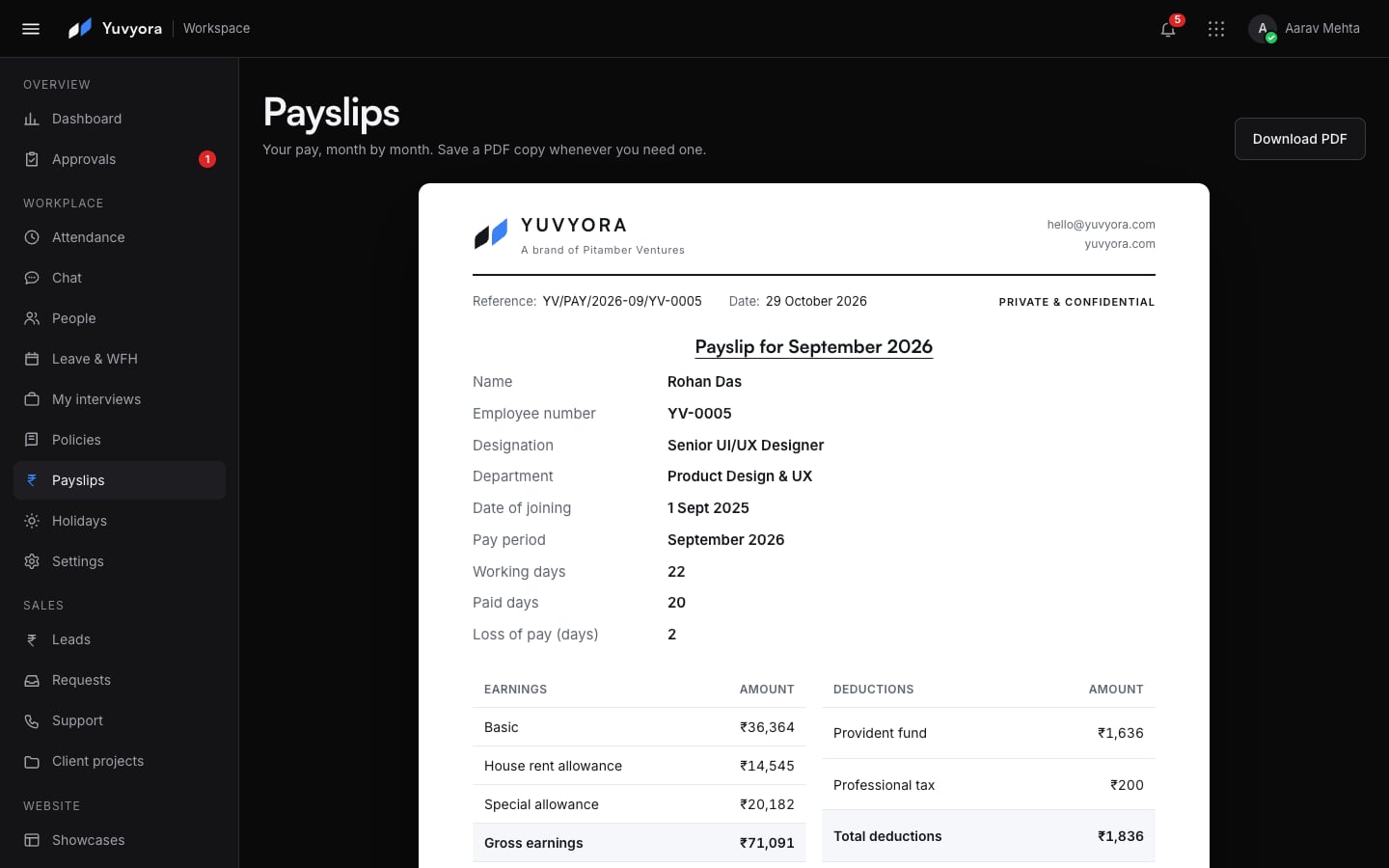Download the payslip as PDF
The width and height of the screenshot is (1389, 868).
1299,139
